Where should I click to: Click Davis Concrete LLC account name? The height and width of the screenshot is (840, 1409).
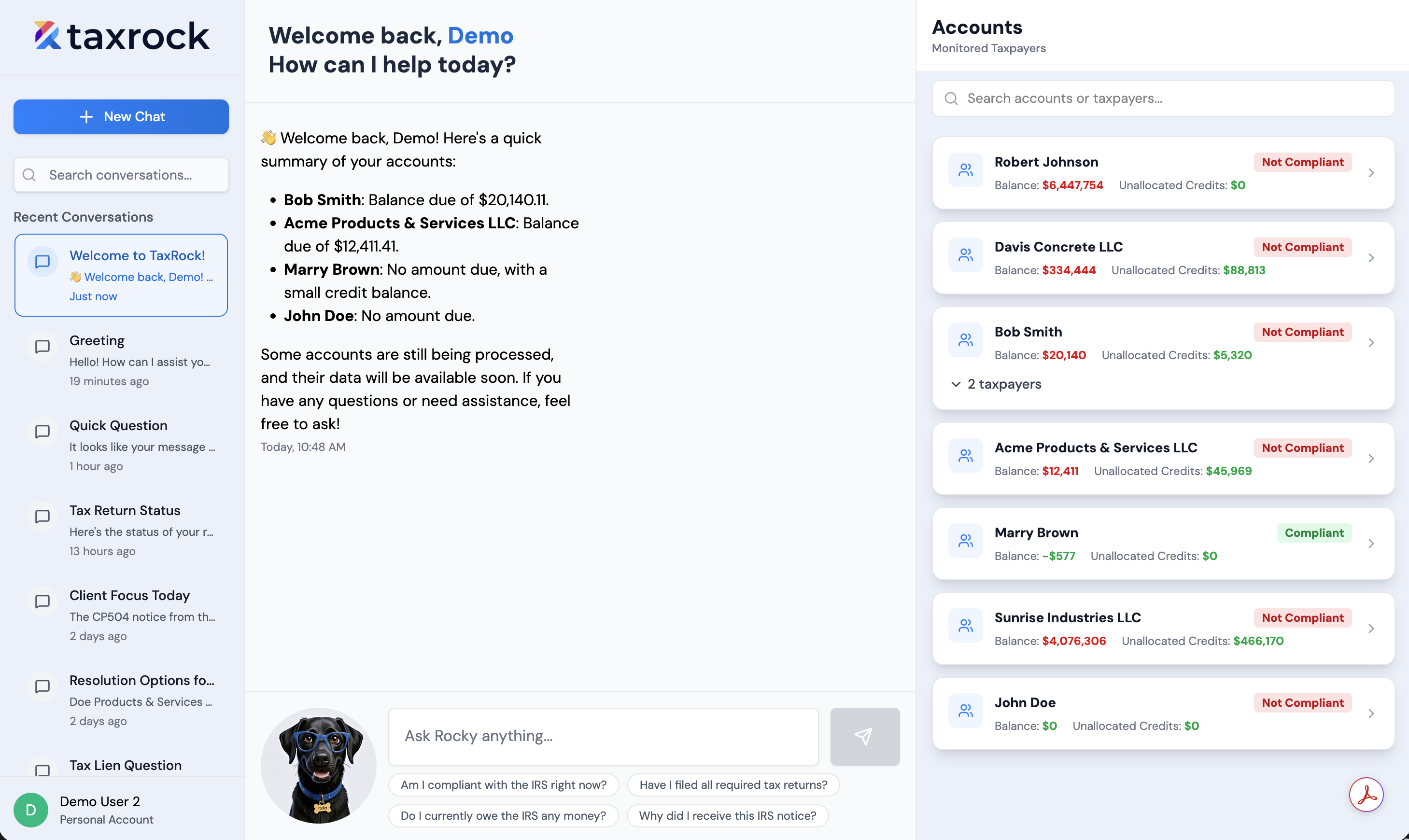[x=1058, y=247]
